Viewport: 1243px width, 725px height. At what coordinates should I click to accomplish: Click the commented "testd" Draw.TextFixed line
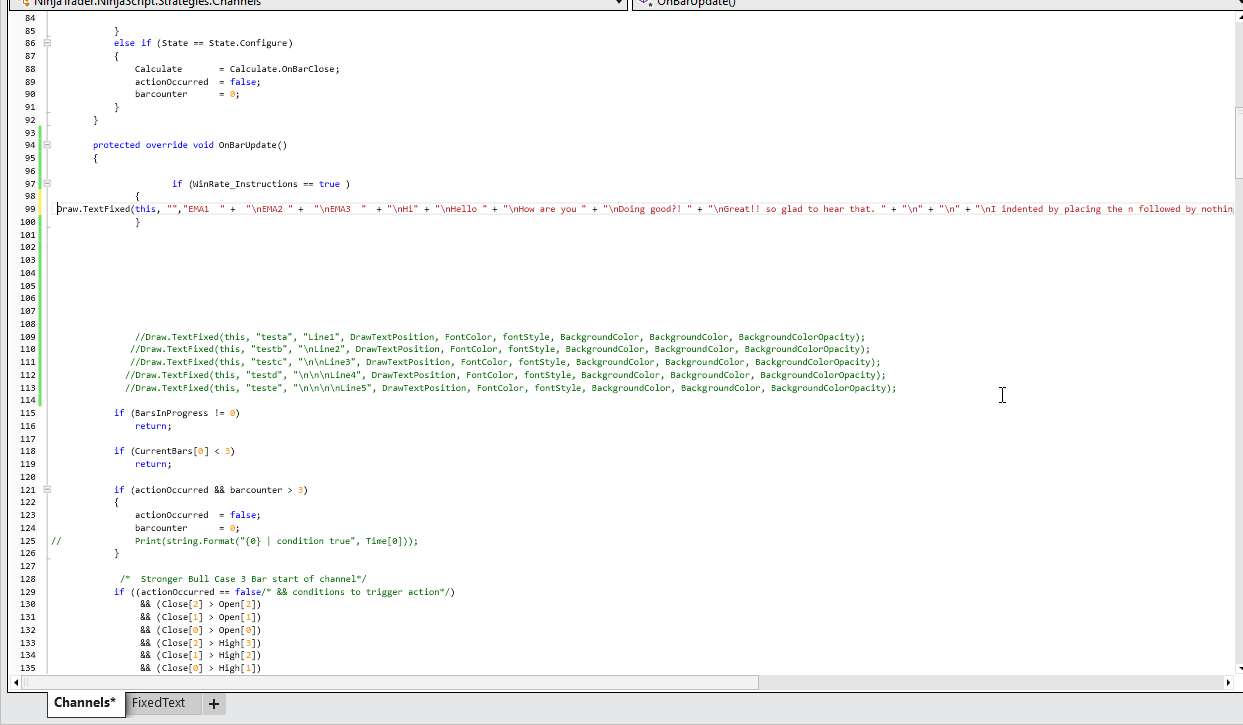coord(505,375)
